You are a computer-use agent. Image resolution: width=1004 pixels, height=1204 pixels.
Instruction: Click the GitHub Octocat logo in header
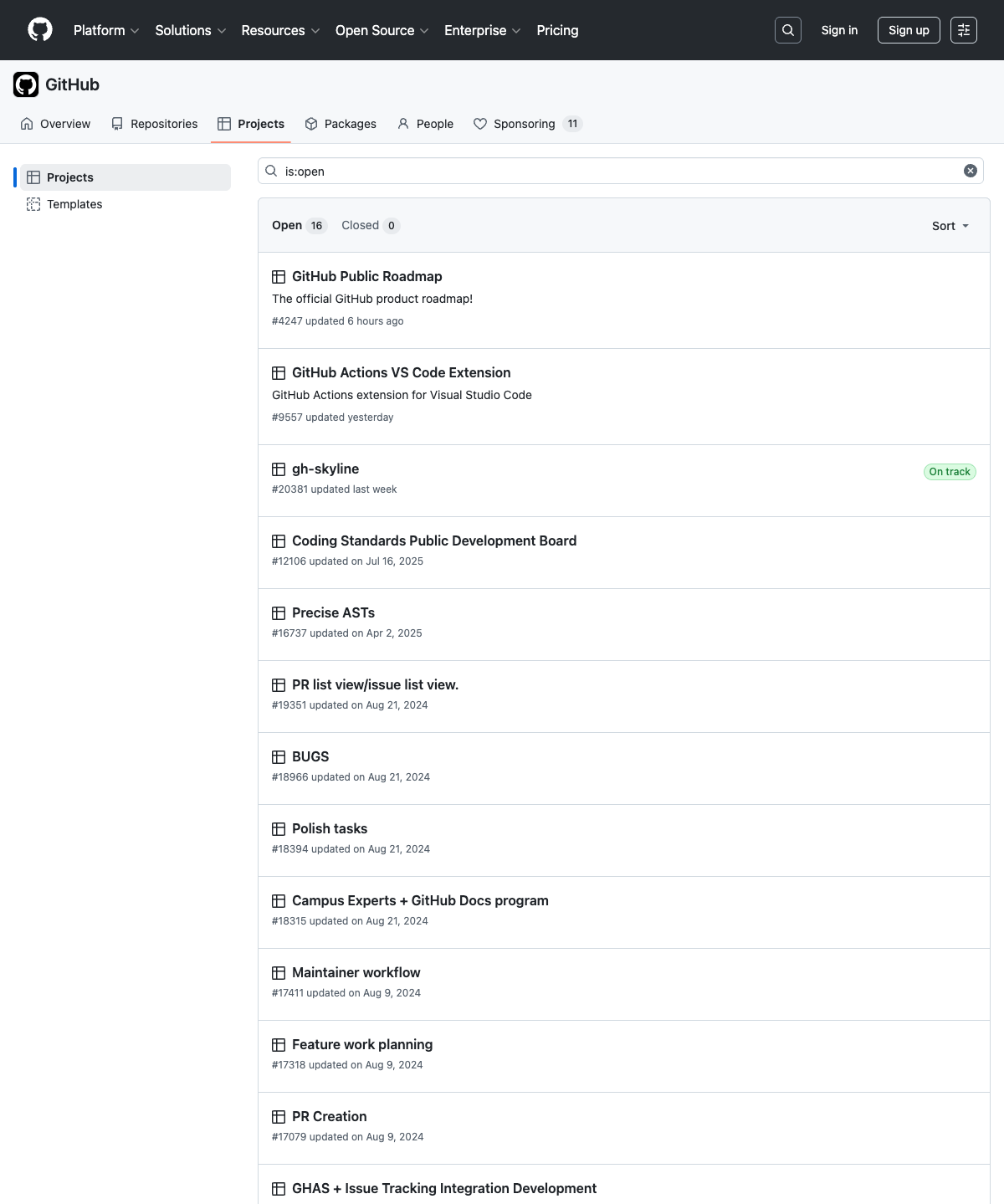click(x=40, y=30)
